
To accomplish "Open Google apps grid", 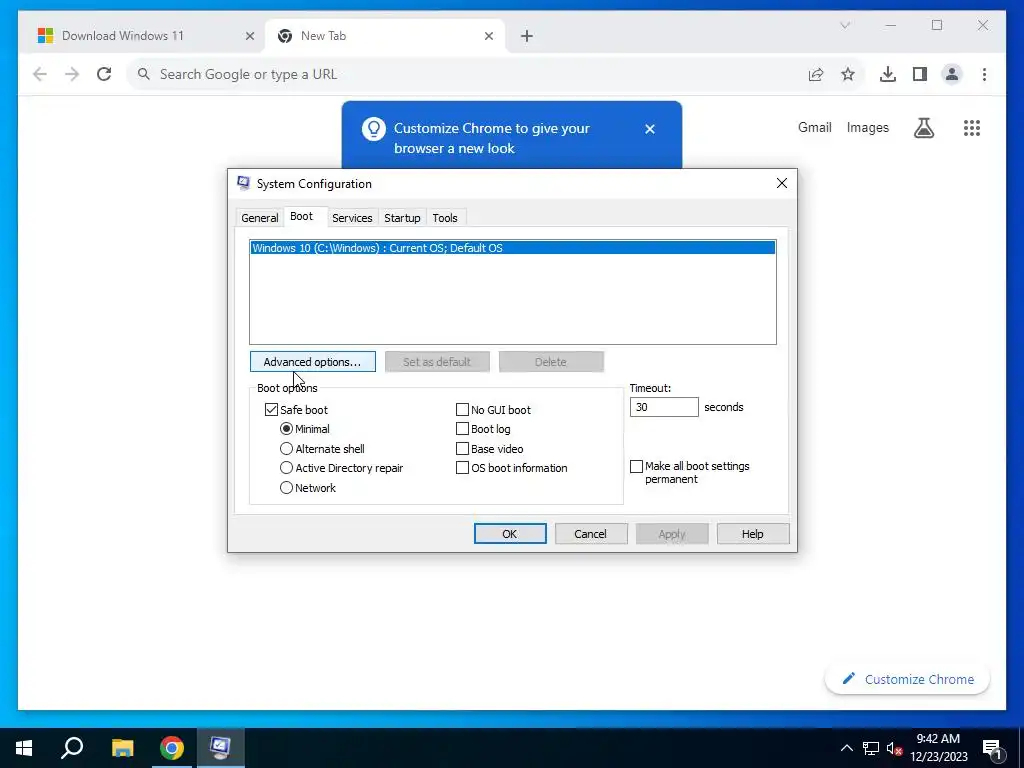I will (x=972, y=128).
